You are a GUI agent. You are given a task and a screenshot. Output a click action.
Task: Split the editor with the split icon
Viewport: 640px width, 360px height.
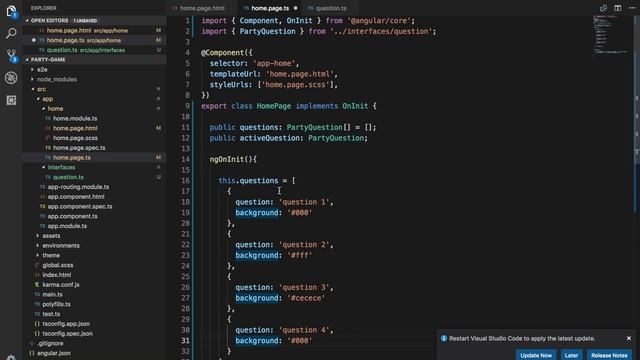coord(618,8)
